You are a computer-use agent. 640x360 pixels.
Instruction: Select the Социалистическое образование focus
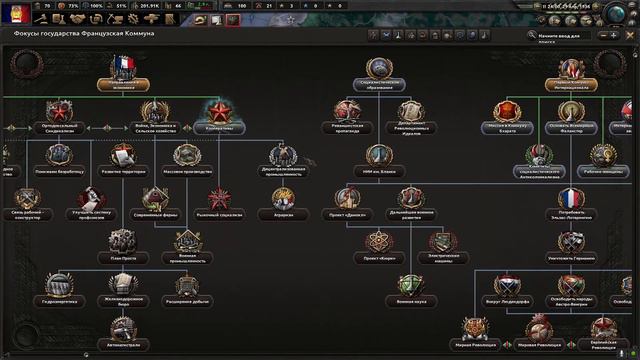tap(379, 75)
